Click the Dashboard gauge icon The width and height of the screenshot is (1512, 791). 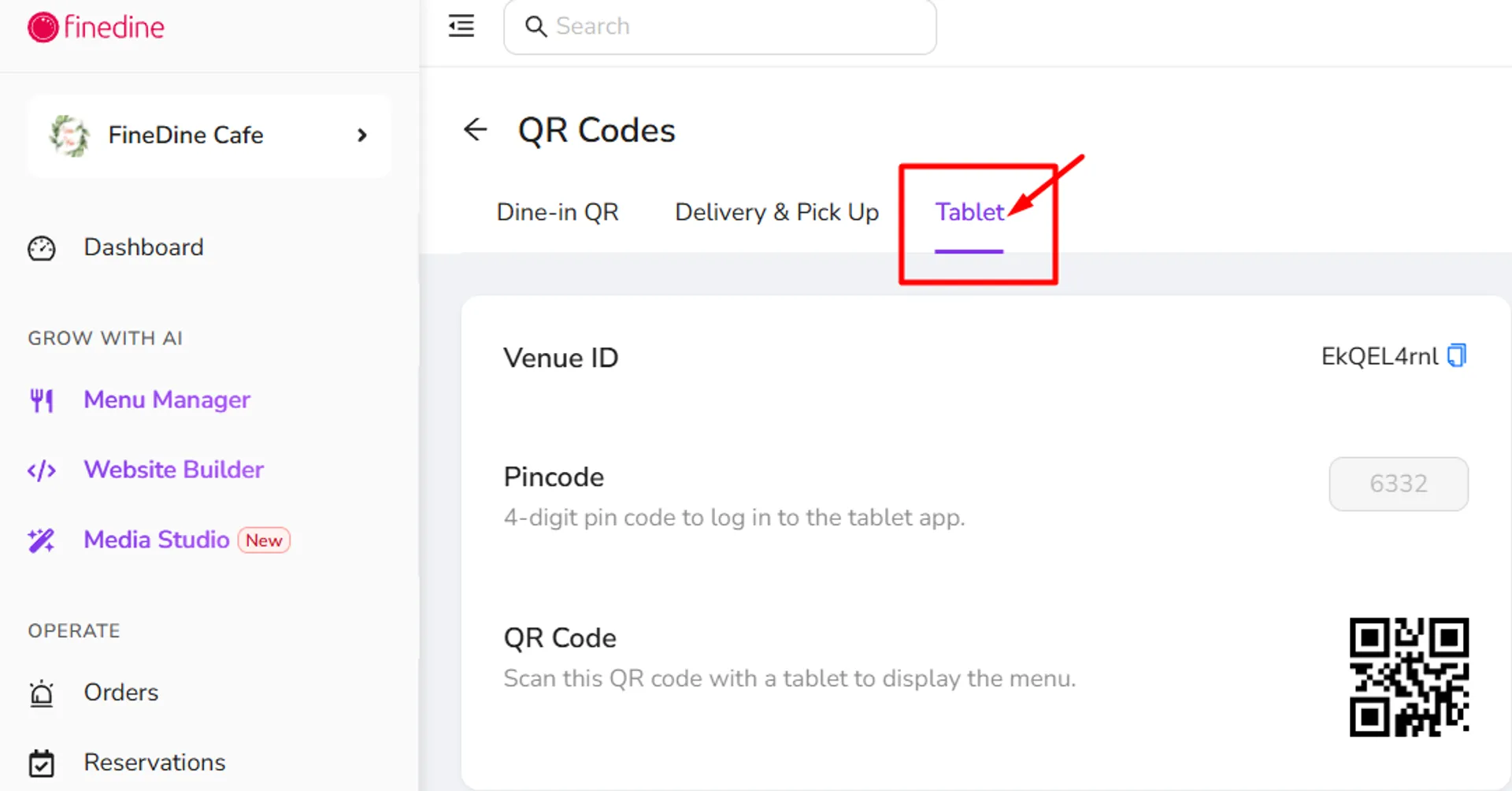(x=42, y=248)
